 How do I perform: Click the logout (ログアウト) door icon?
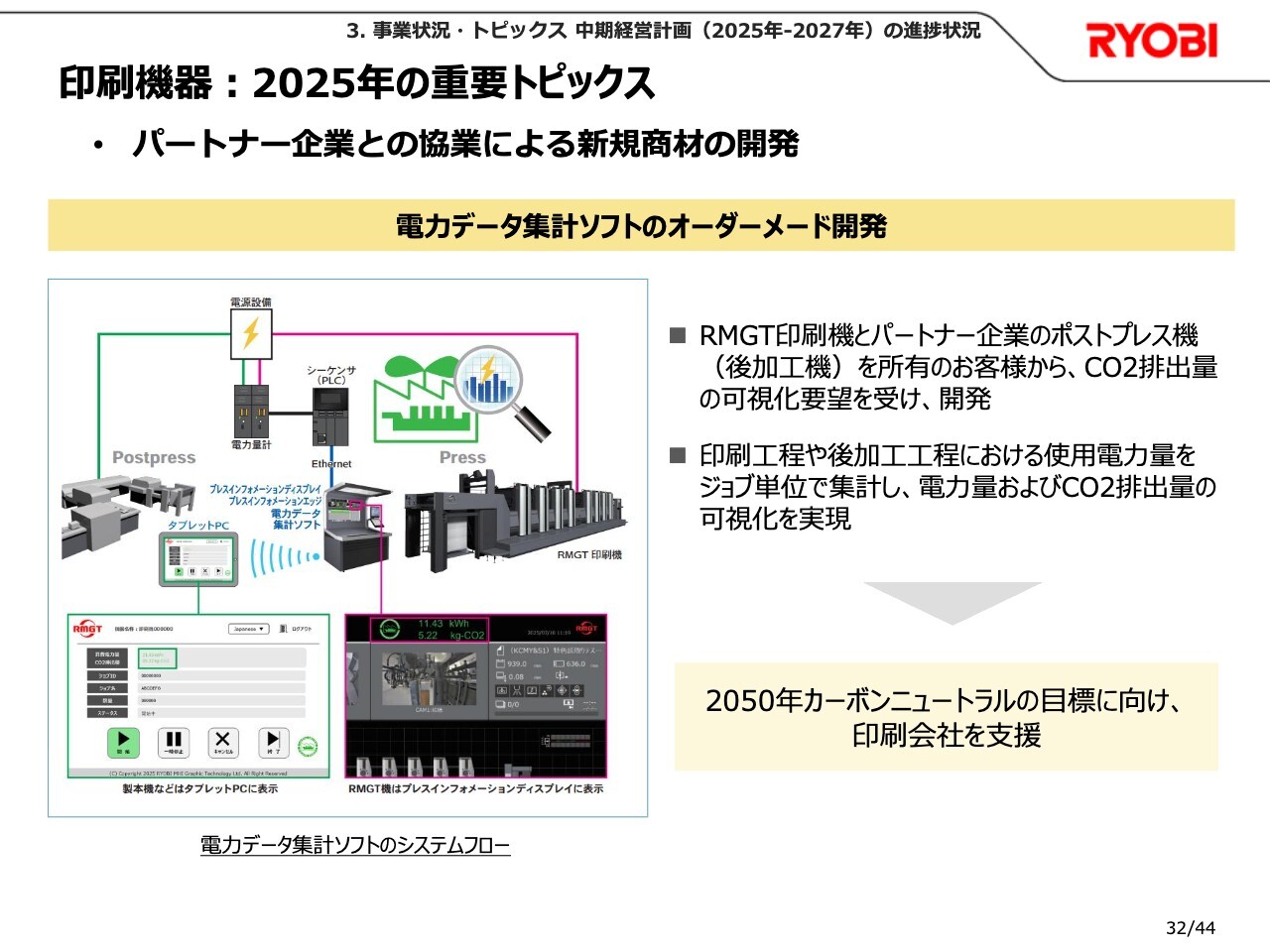pos(284,629)
